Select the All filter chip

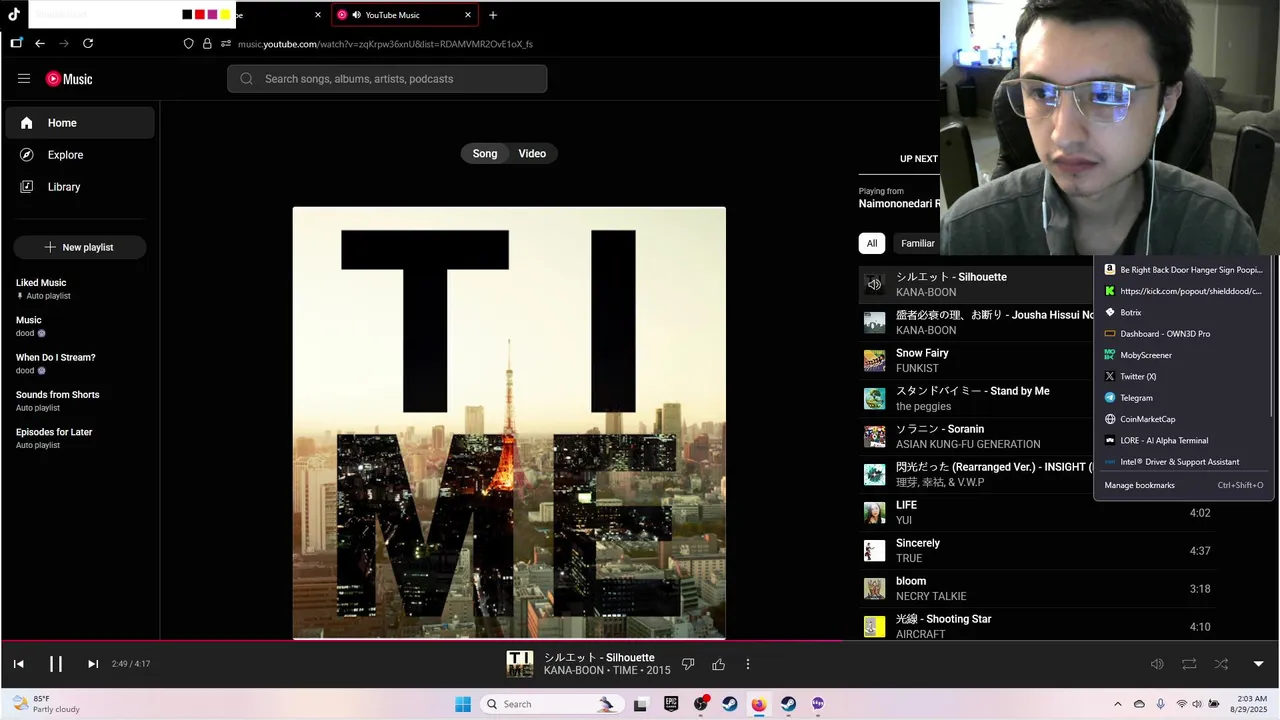click(872, 243)
